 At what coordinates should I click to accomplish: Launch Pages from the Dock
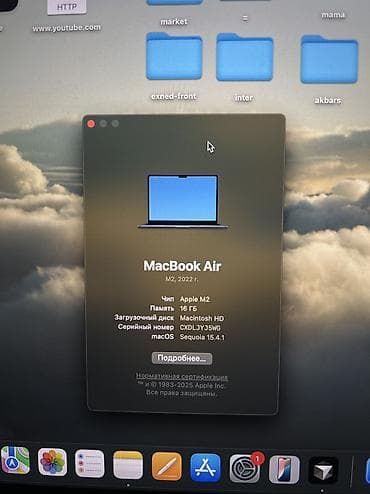tap(167, 467)
